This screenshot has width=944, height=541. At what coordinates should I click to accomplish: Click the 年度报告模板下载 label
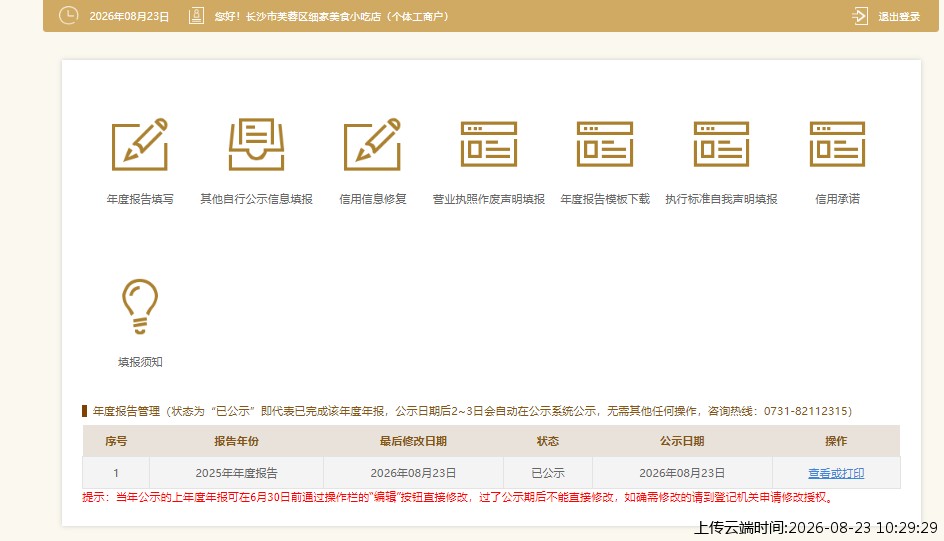(605, 199)
